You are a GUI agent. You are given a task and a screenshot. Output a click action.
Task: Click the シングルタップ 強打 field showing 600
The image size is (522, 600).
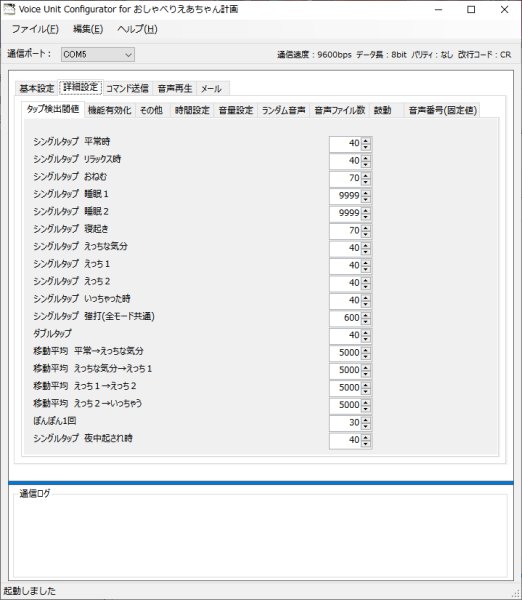(346, 318)
